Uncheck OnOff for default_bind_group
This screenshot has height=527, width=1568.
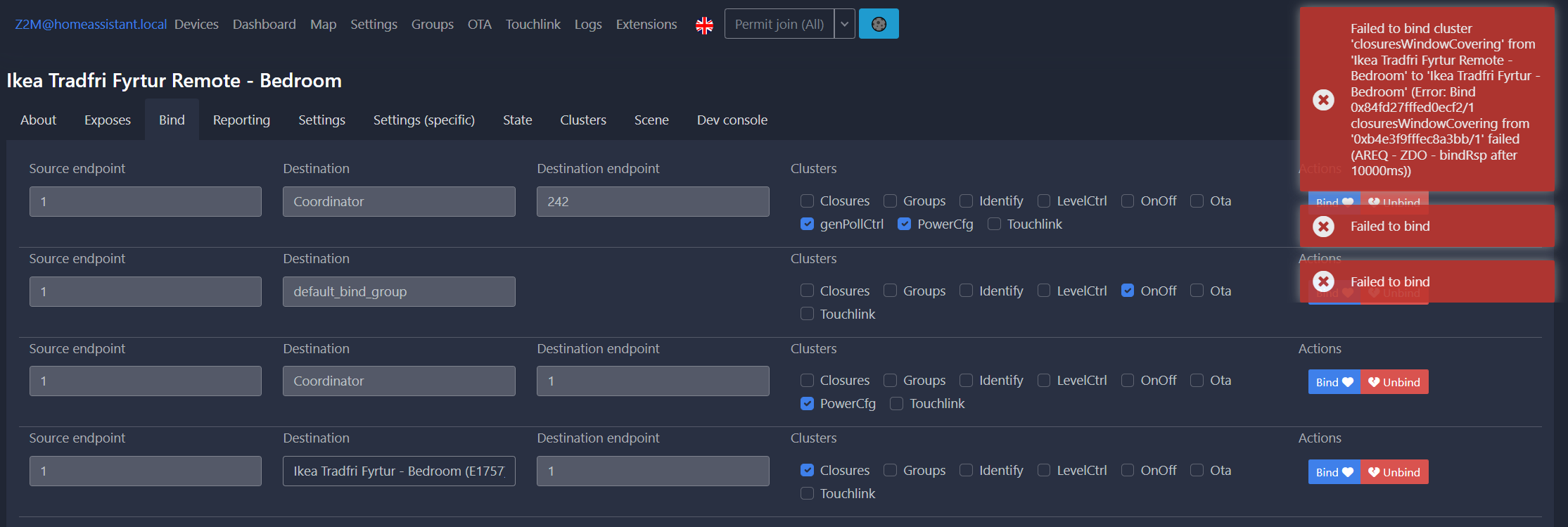1128,291
